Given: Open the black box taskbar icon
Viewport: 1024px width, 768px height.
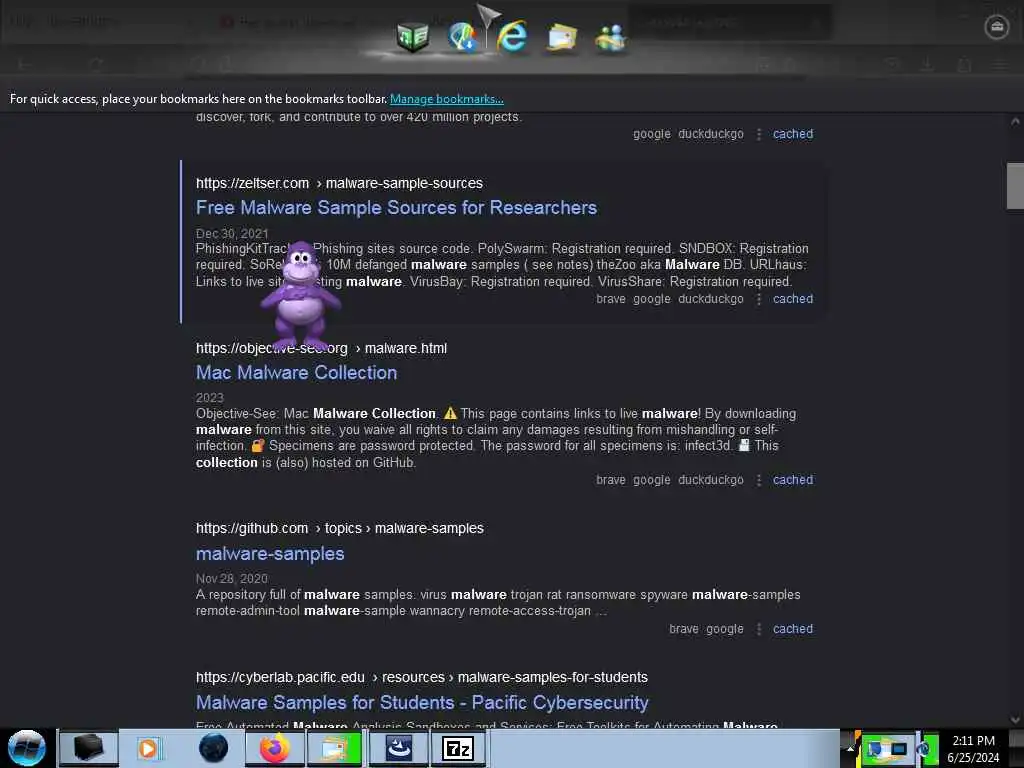Looking at the screenshot, I should [x=89, y=748].
